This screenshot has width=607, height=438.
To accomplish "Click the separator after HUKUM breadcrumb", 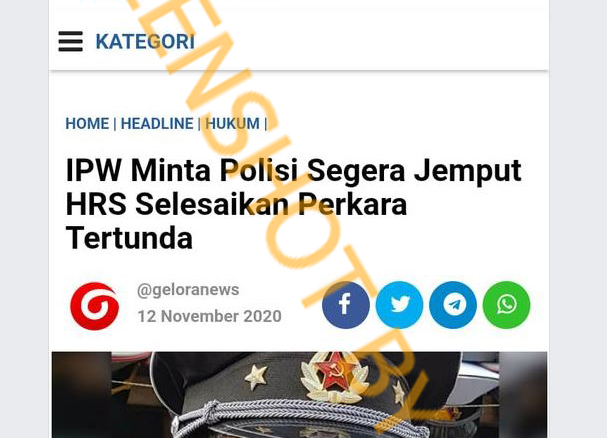I will (266, 124).
